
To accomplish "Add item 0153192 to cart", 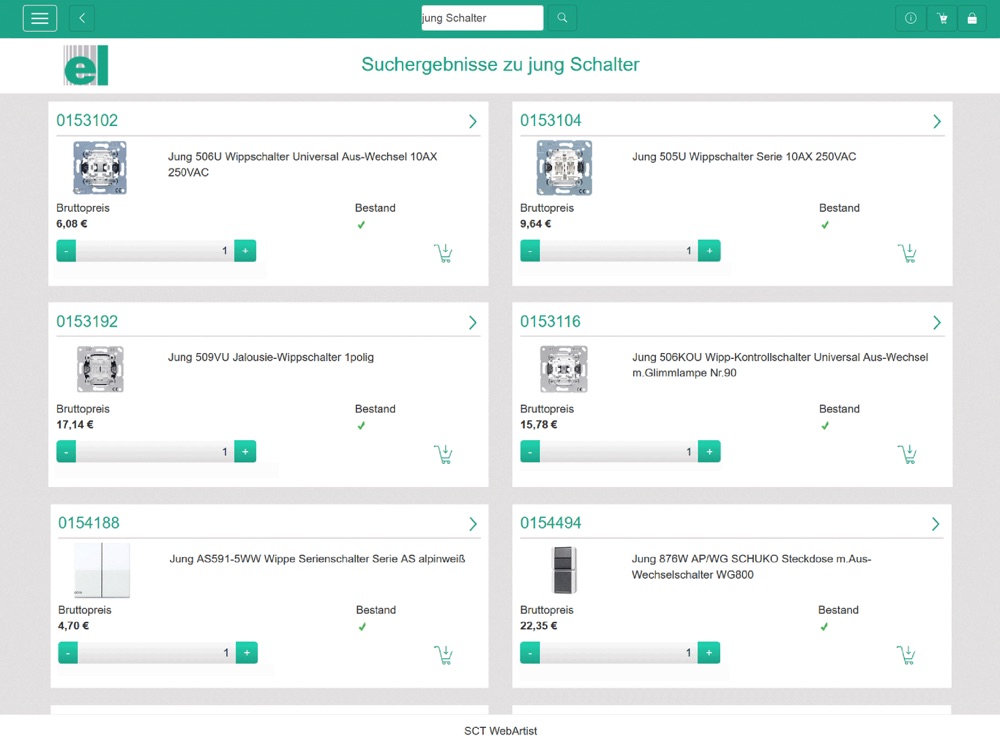I will (443, 454).
